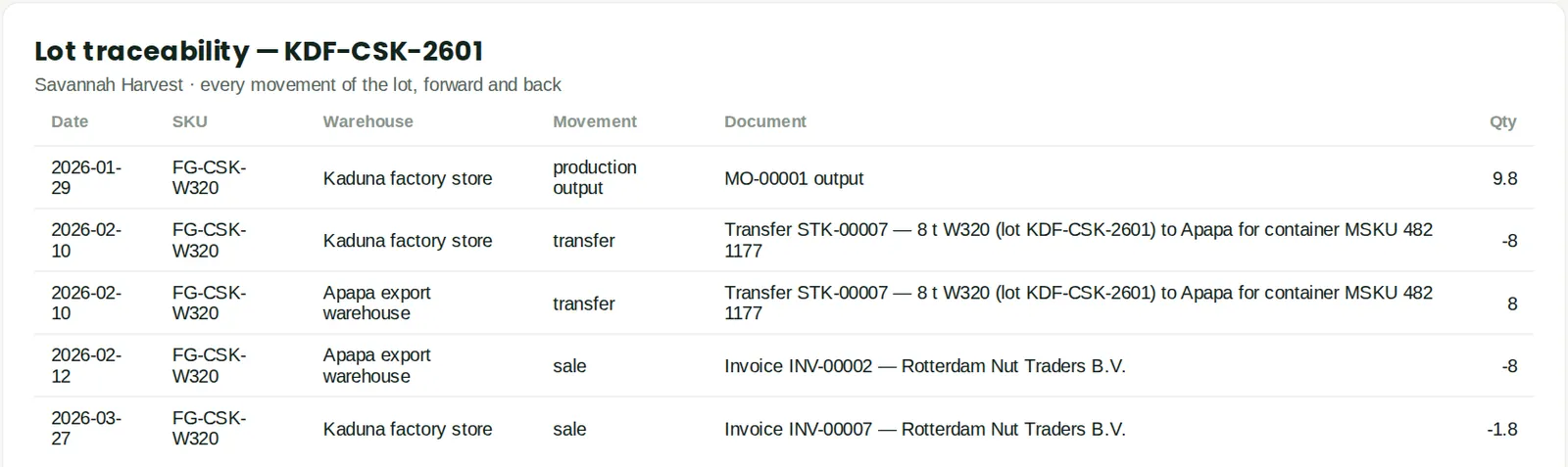
Task: Click the Warehouse column header
Action: (367, 121)
